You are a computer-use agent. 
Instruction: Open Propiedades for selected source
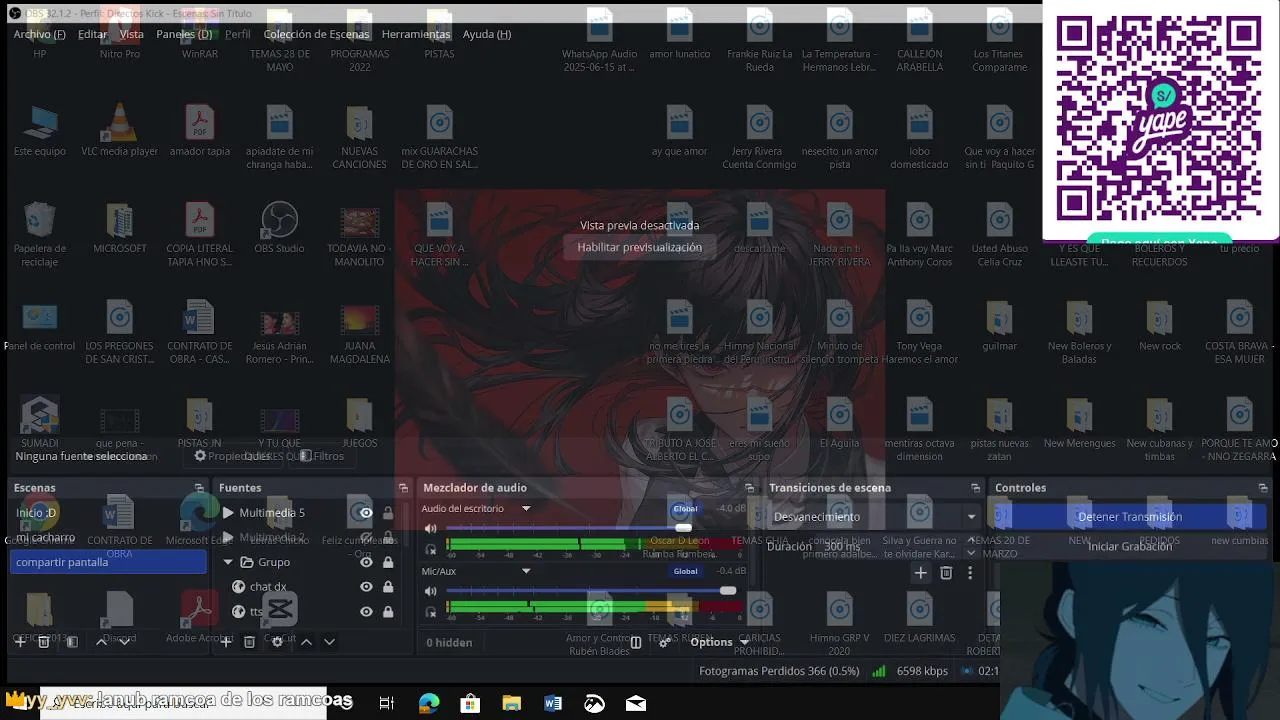coord(233,456)
